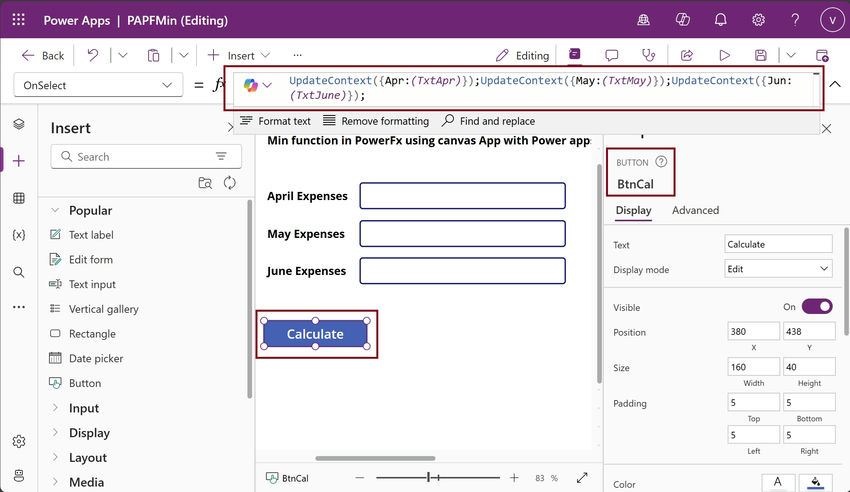Open the Search icon in left sidebar

tap(19, 272)
